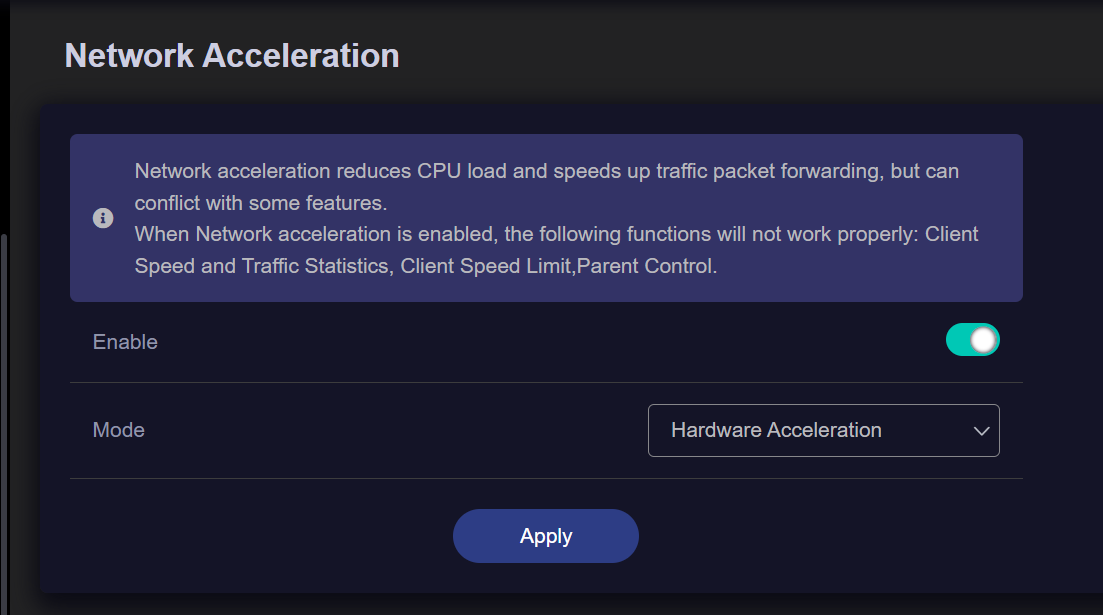1103x615 pixels.
Task: Click the empty space in the Mode row
Action: 400,430
